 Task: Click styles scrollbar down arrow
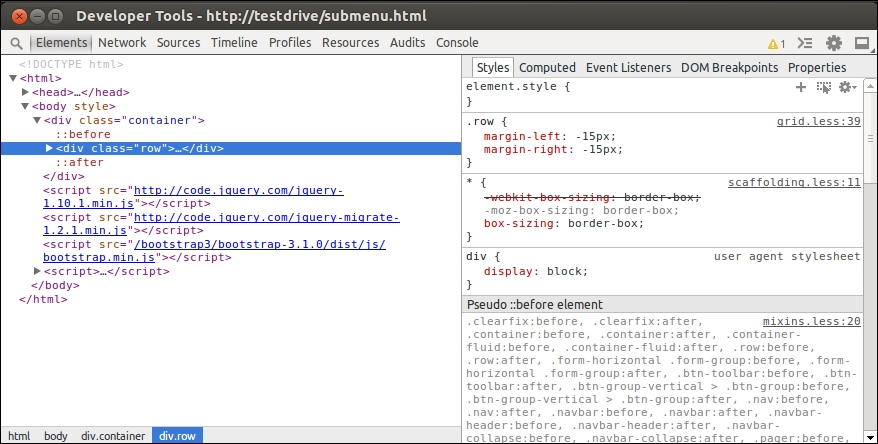pyautogui.click(x=870, y=437)
